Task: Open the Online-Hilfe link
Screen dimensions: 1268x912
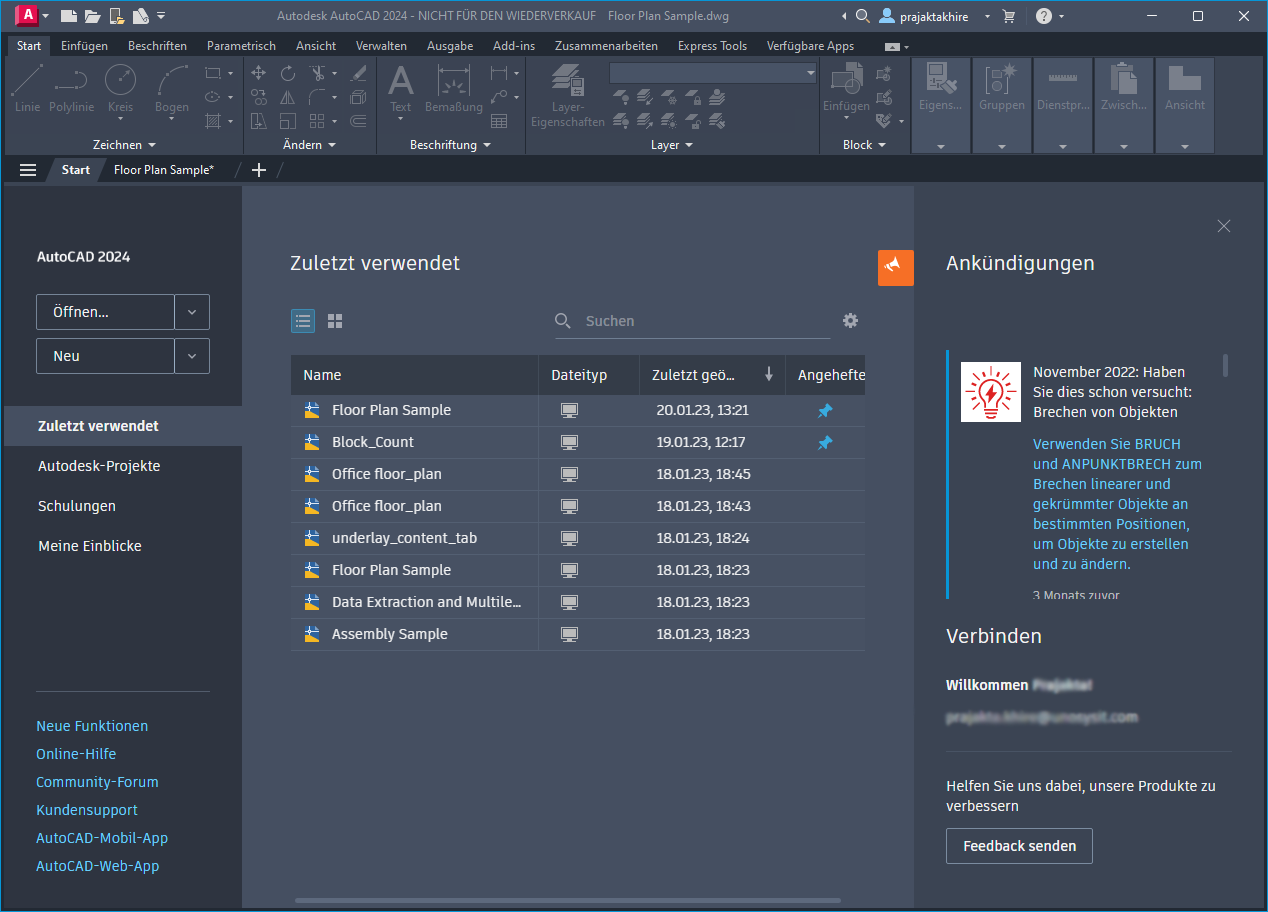Action: [x=76, y=754]
